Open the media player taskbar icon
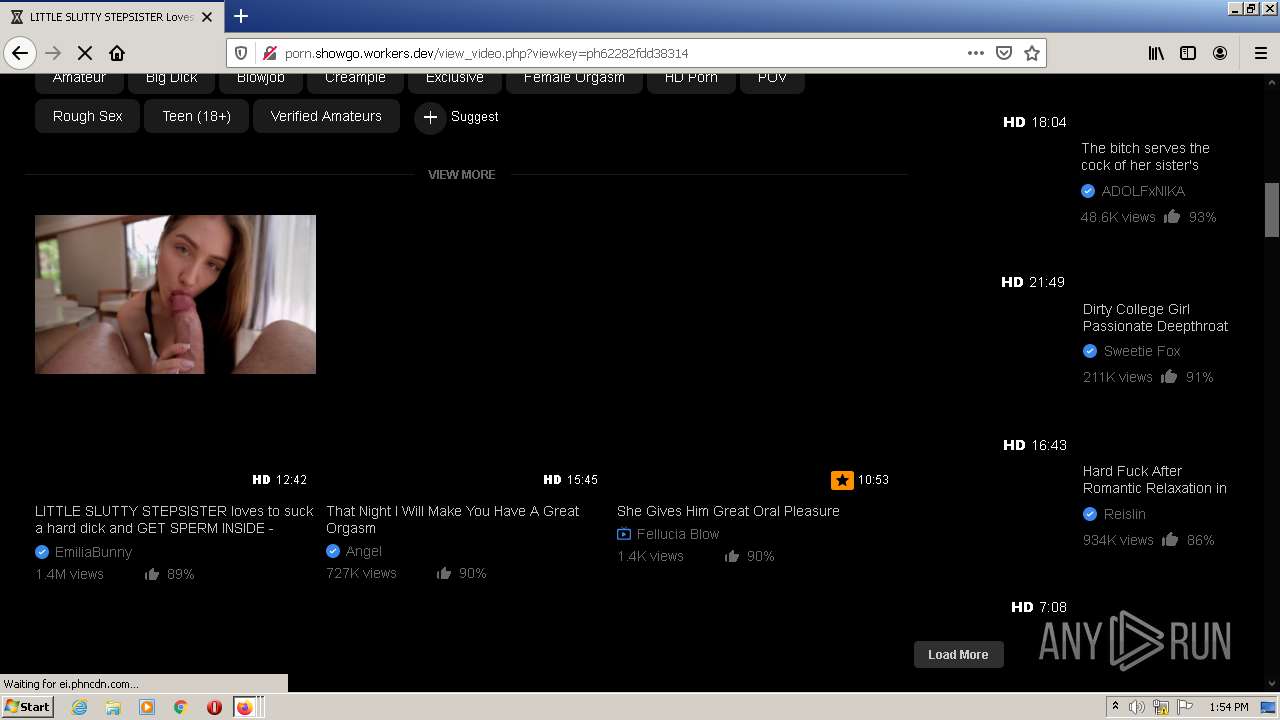Image resolution: width=1280 pixels, height=720 pixels. [147, 707]
